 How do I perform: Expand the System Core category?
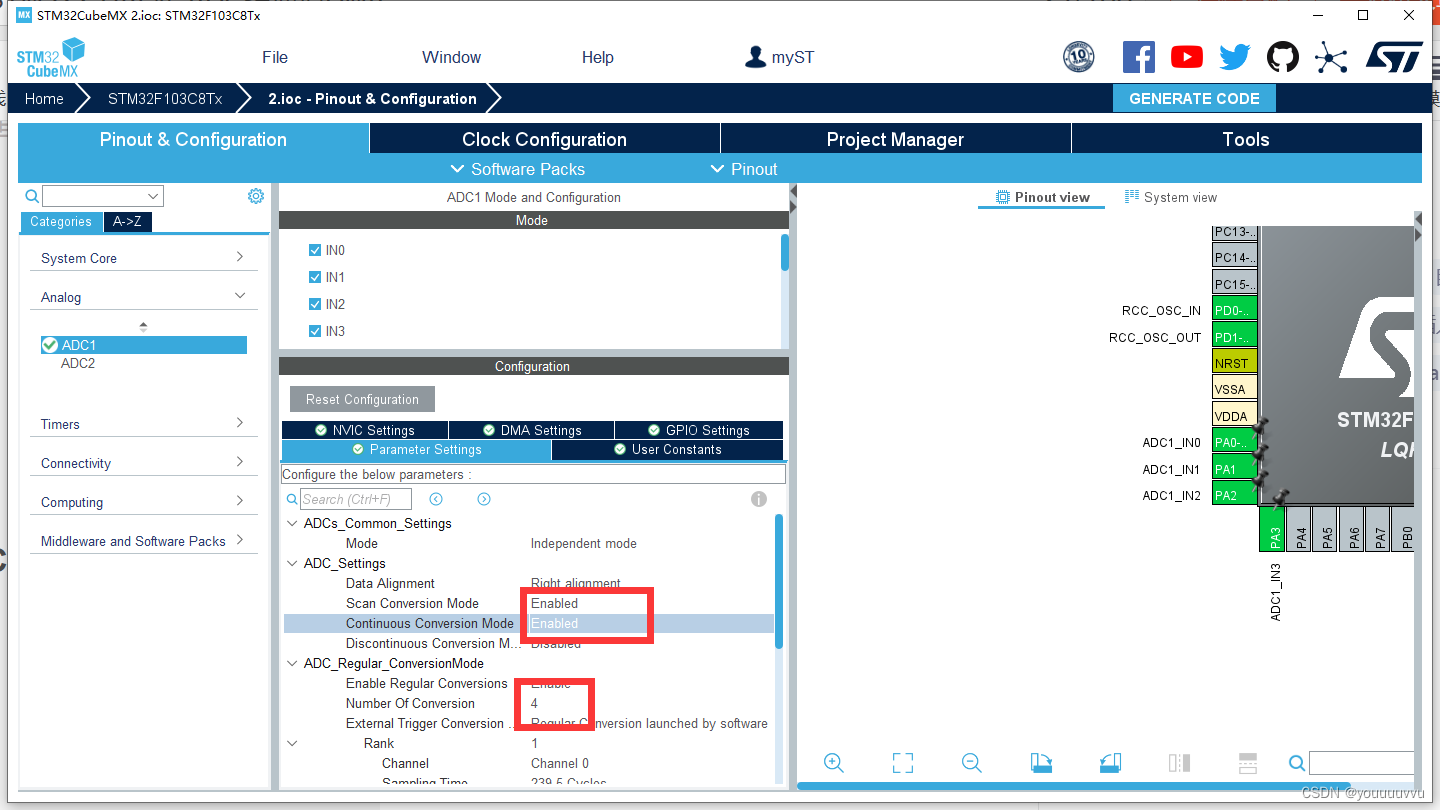click(x=240, y=258)
